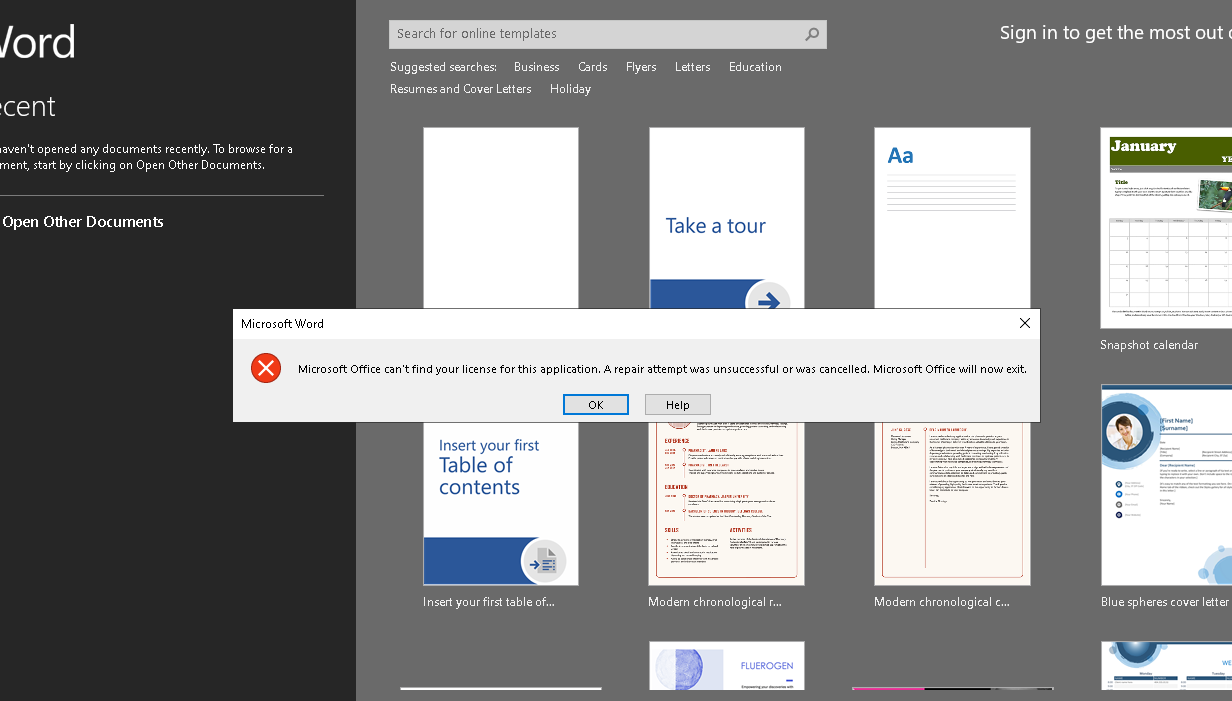The width and height of the screenshot is (1232, 701).
Task: Click Insert your first table of... label
Action: pos(489,602)
